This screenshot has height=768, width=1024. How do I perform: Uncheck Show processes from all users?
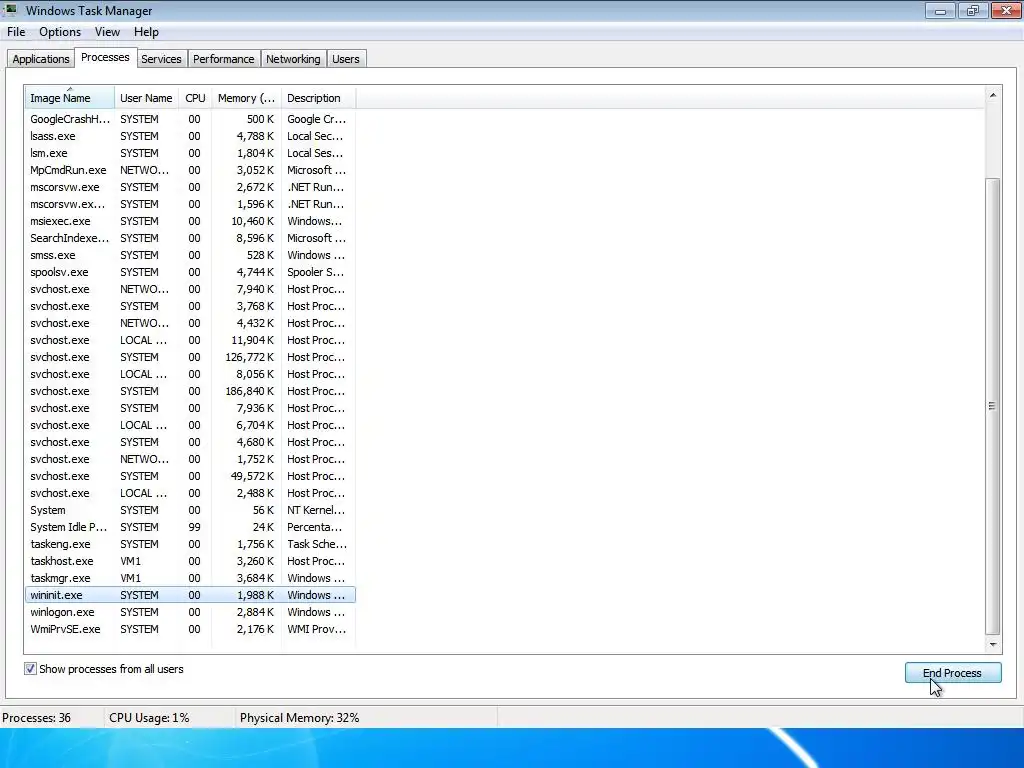tap(30, 669)
